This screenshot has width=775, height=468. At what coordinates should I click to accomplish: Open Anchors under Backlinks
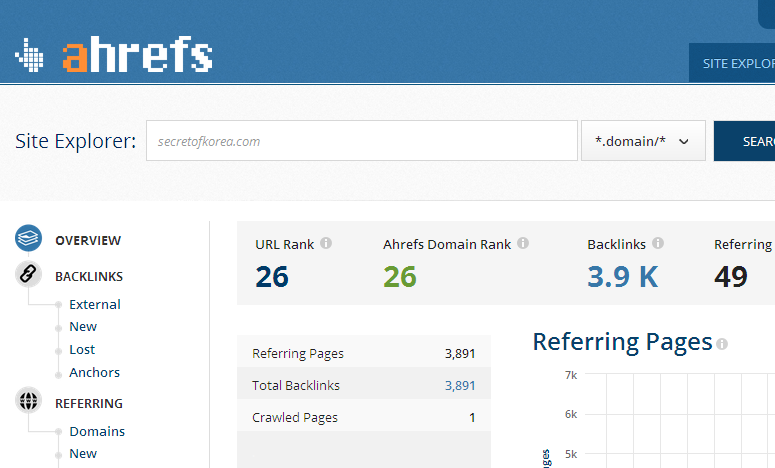tap(94, 373)
